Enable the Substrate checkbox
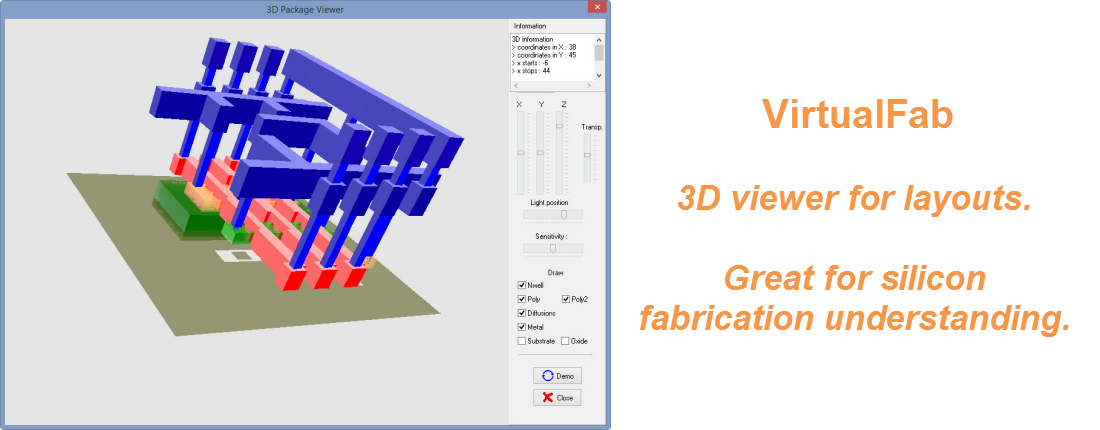1100x430 pixels. point(522,341)
